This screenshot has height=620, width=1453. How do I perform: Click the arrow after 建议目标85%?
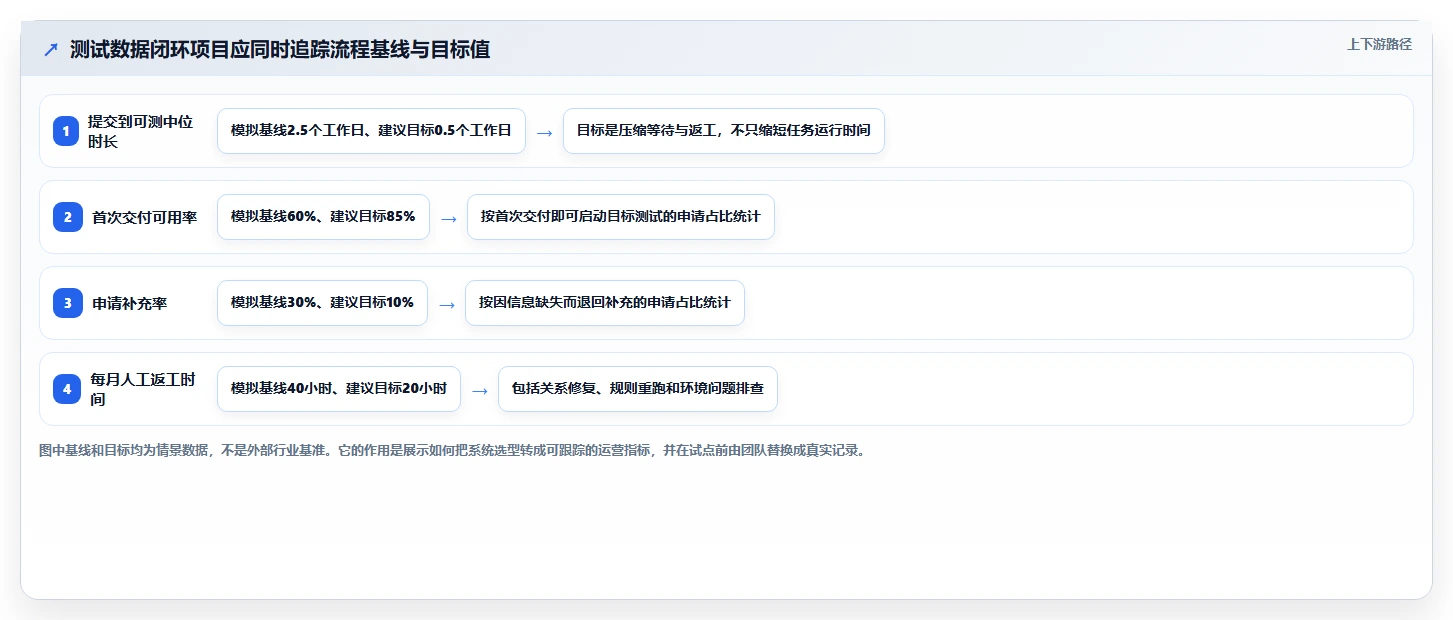(x=449, y=218)
